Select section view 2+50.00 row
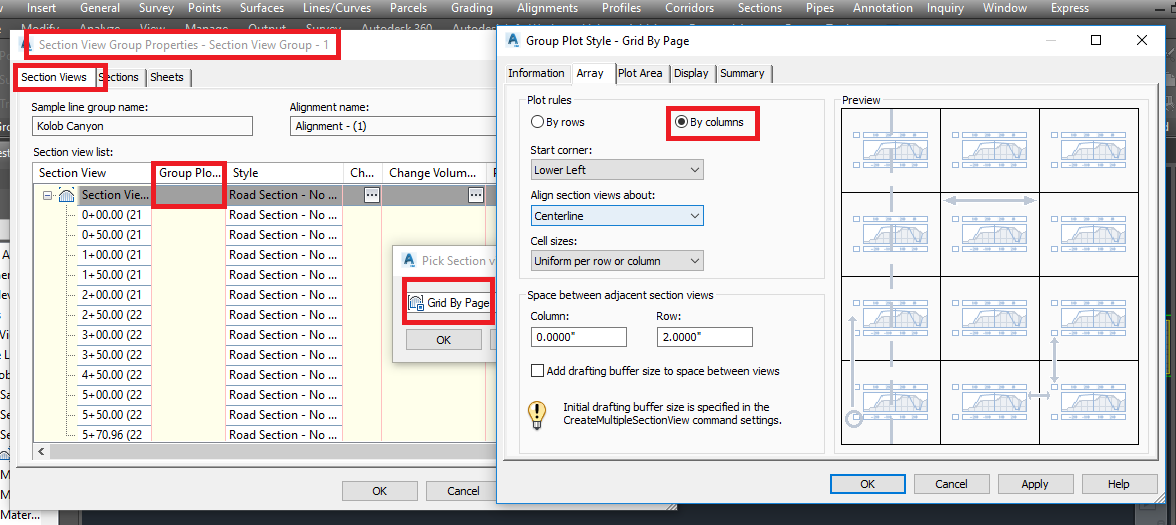 click(x=112, y=315)
